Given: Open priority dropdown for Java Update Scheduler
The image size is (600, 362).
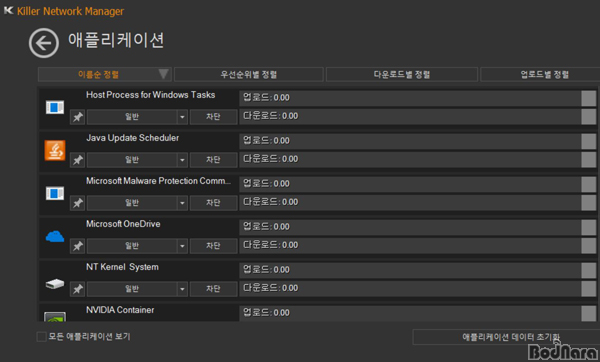Looking at the screenshot, I should click(x=182, y=160).
